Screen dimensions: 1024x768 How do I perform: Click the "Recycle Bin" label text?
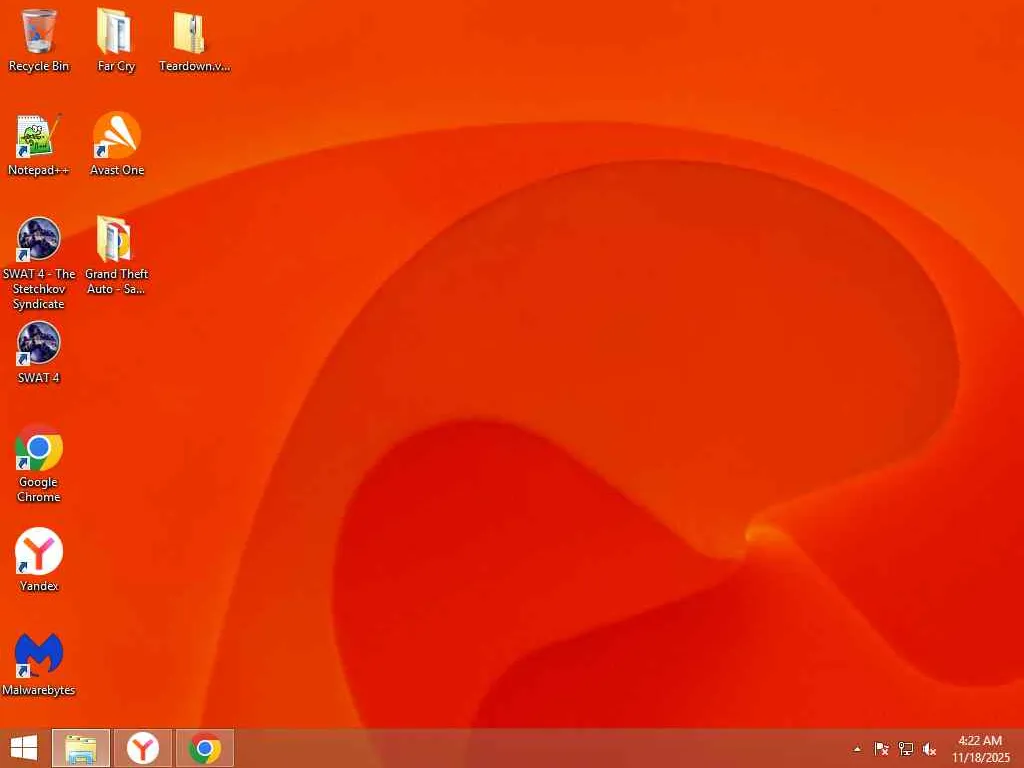pos(39,66)
